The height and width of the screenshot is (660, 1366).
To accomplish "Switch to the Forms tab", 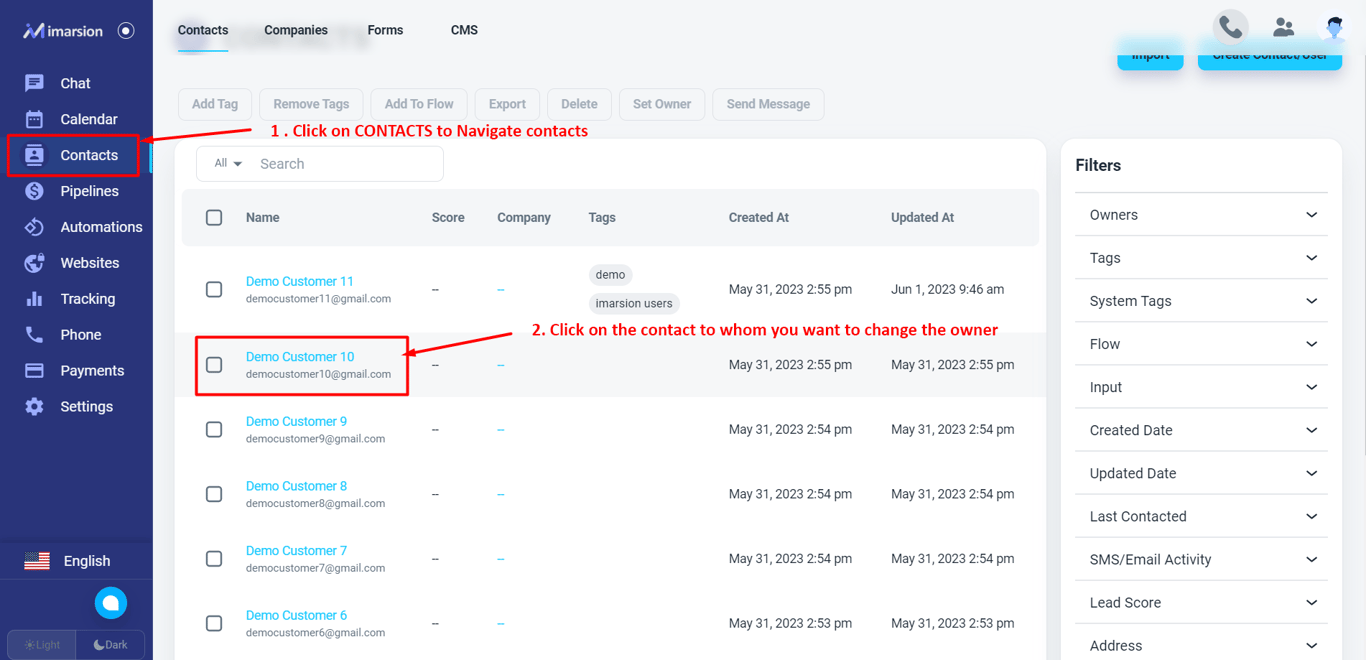I will (385, 30).
